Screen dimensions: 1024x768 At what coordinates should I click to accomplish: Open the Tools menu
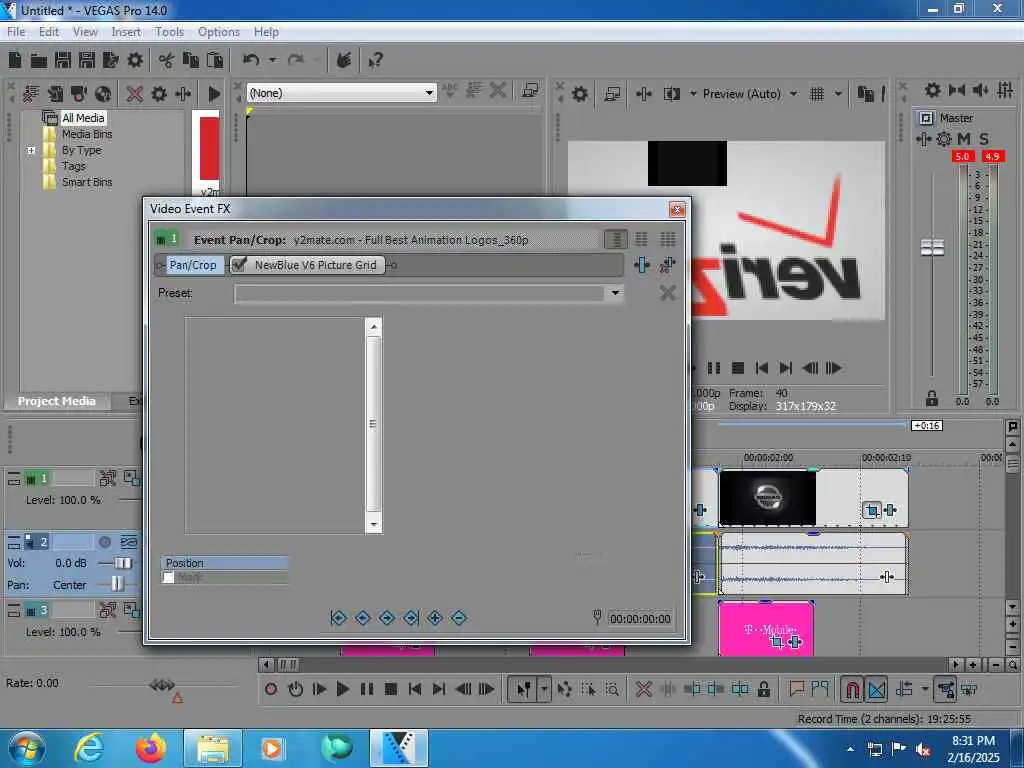click(x=169, y=32)
